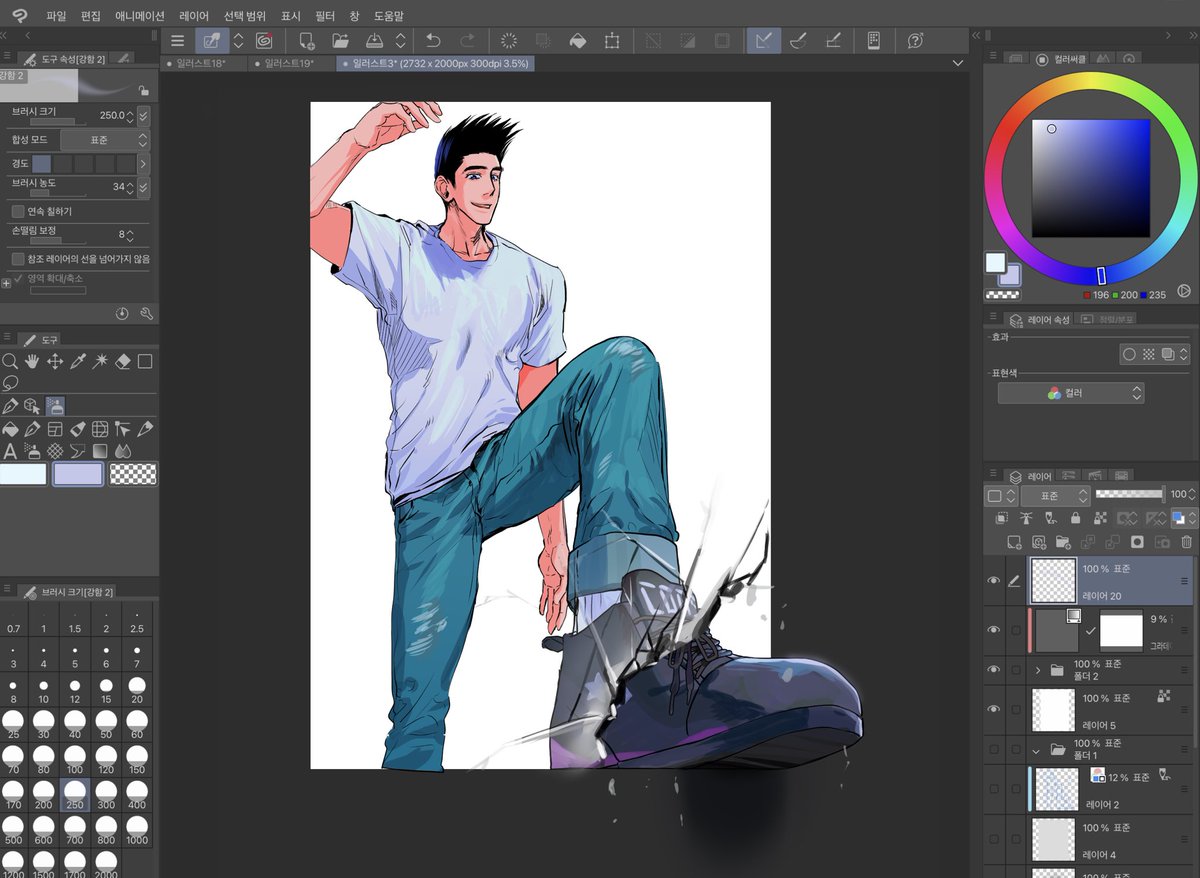Click the Undo arrow in command bar
This screenshot has width=1200, height=878.
pyautogui.click(x=433, y=40)
